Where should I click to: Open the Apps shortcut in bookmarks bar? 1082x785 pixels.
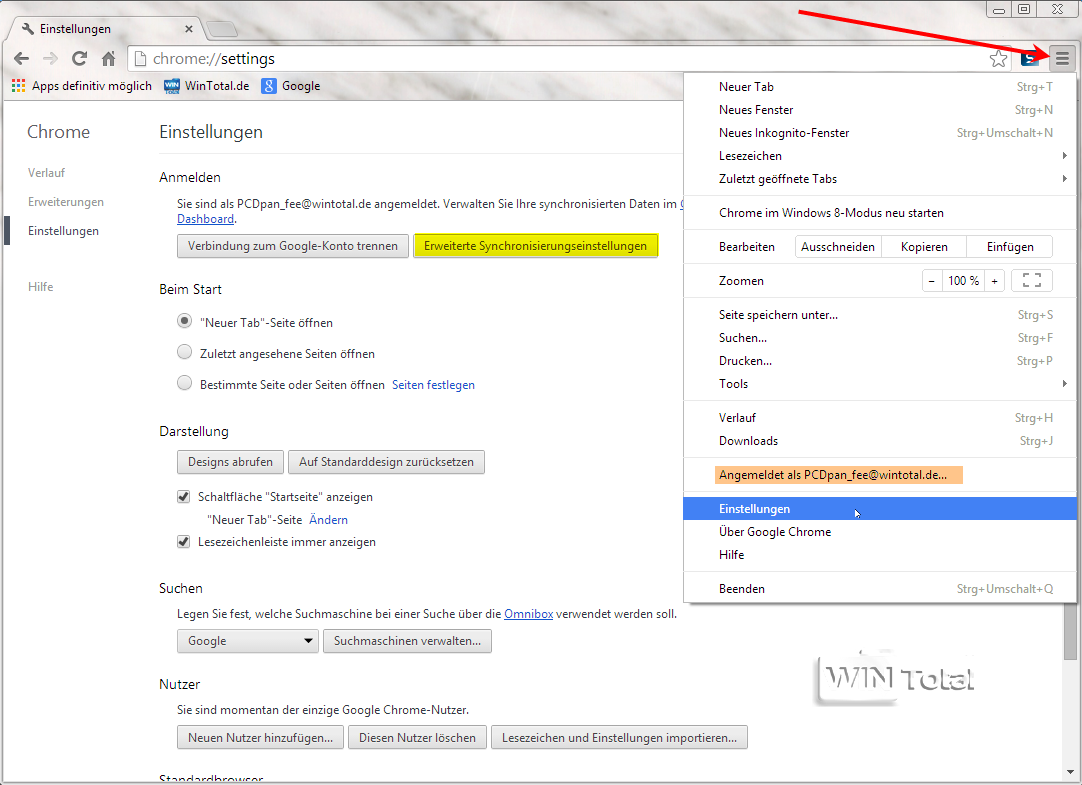point(81,86)
